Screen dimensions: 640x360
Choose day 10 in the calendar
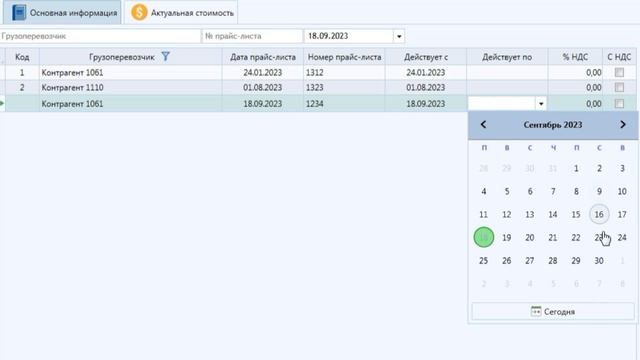point(622,191)
